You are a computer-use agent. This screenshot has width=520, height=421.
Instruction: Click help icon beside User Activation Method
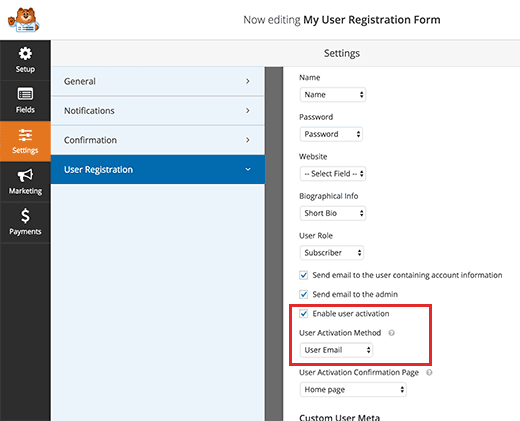coord(392,333)
